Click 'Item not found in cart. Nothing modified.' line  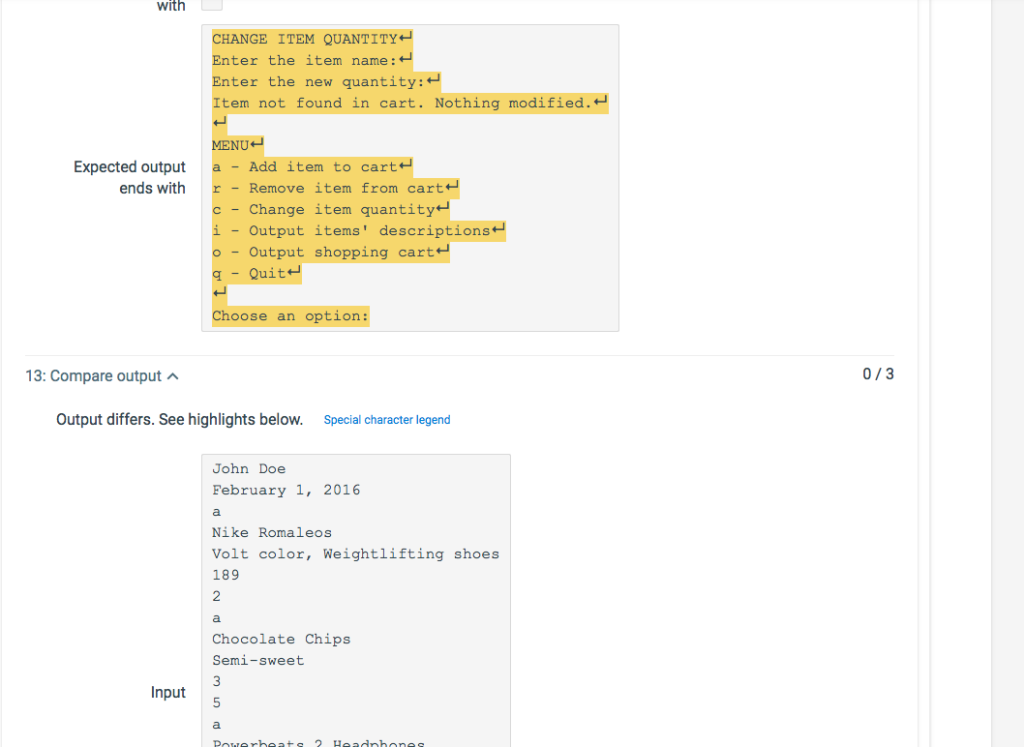pos(409,103)
